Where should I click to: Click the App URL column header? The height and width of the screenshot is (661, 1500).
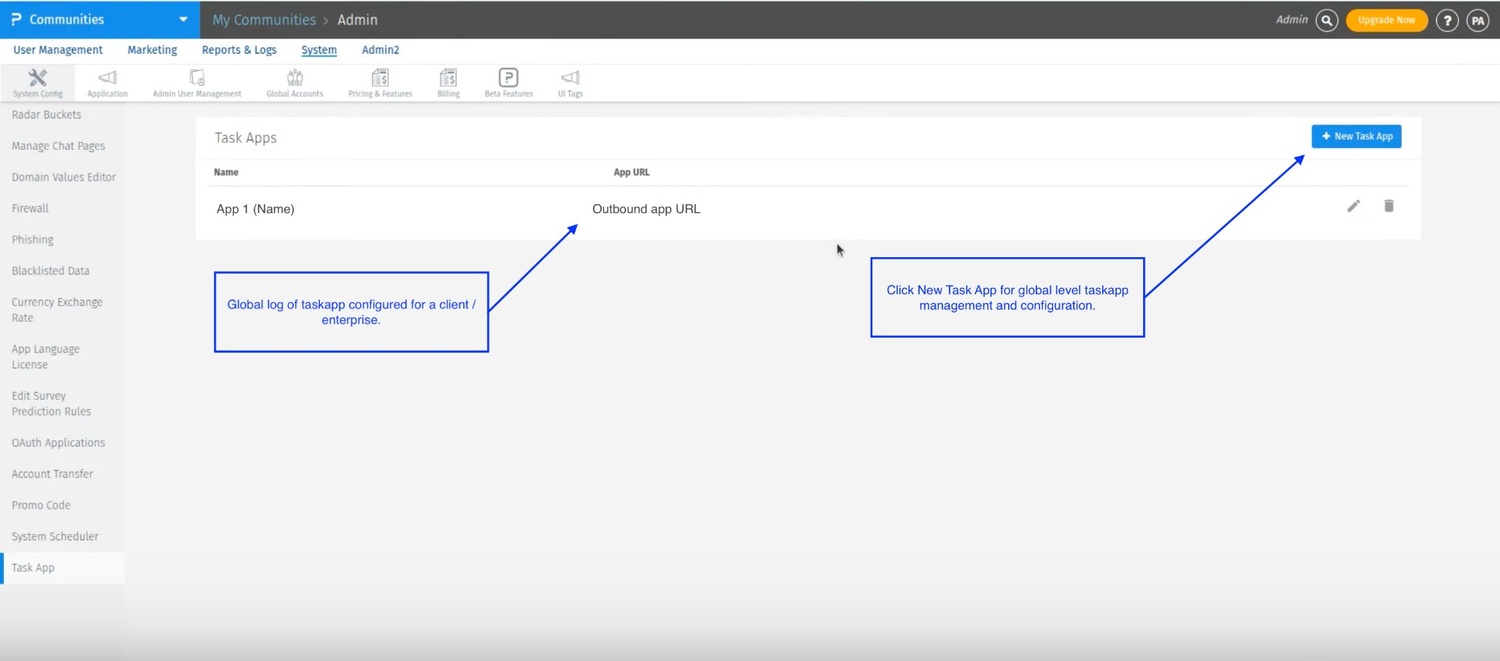[631, 172]
